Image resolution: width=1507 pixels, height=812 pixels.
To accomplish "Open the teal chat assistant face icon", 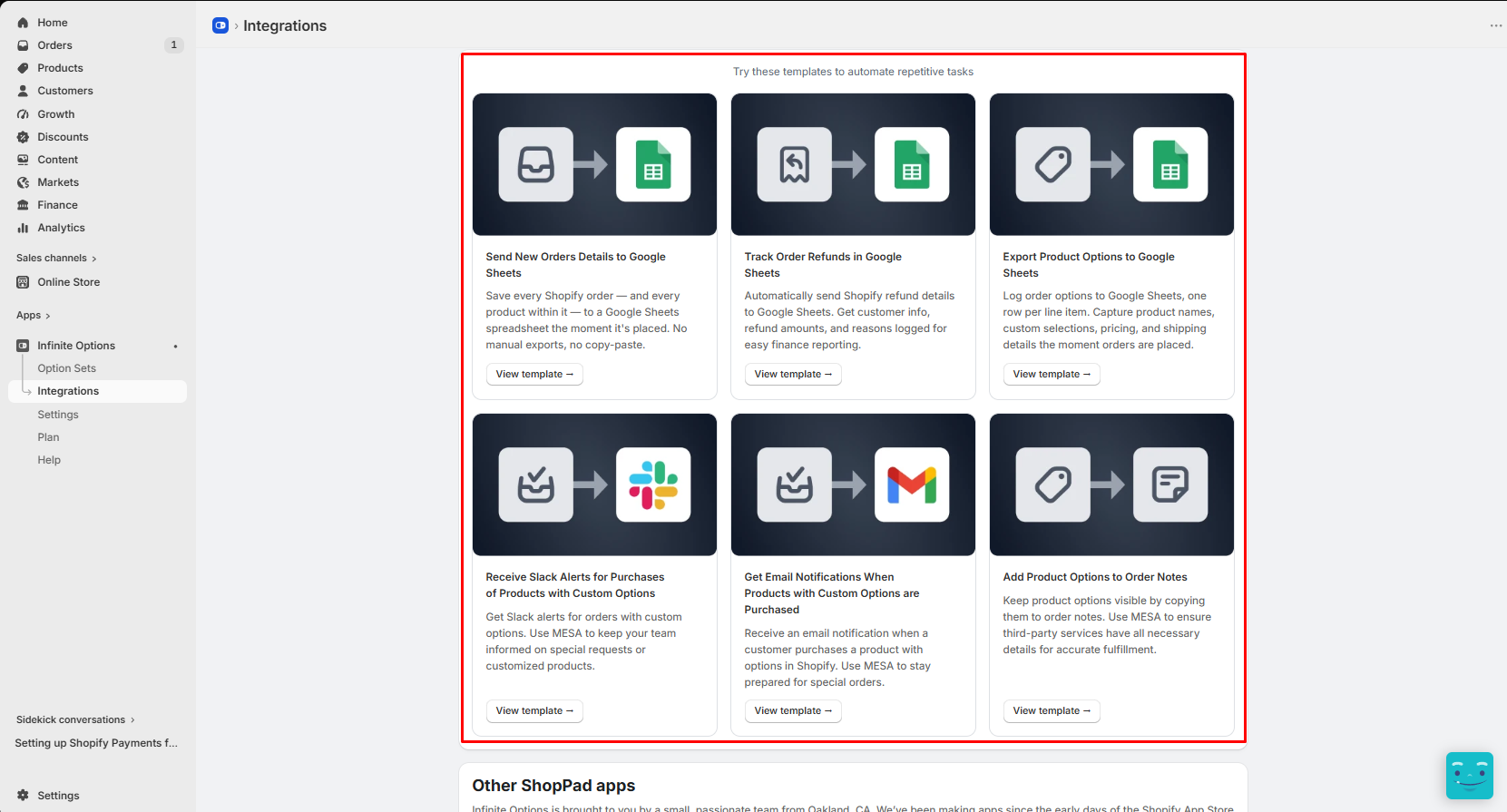I will tap(1470, 775).
